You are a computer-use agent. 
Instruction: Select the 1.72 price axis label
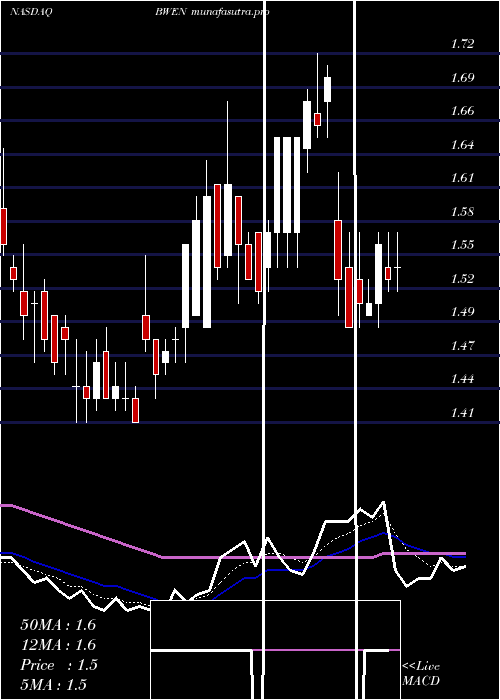click(x=462, y=44)
